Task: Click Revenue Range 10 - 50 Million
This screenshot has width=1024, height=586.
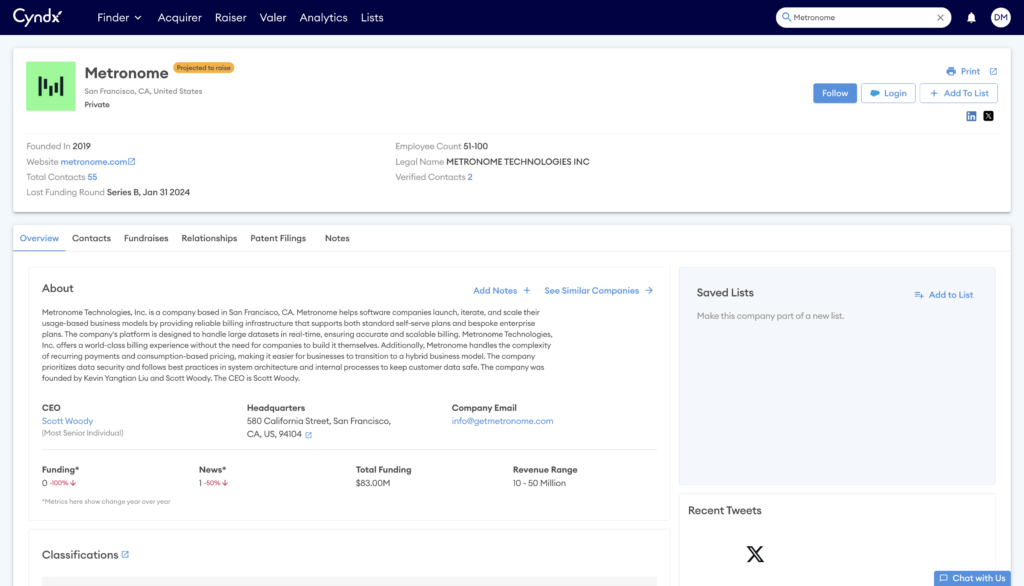Action: coord(539,483)
